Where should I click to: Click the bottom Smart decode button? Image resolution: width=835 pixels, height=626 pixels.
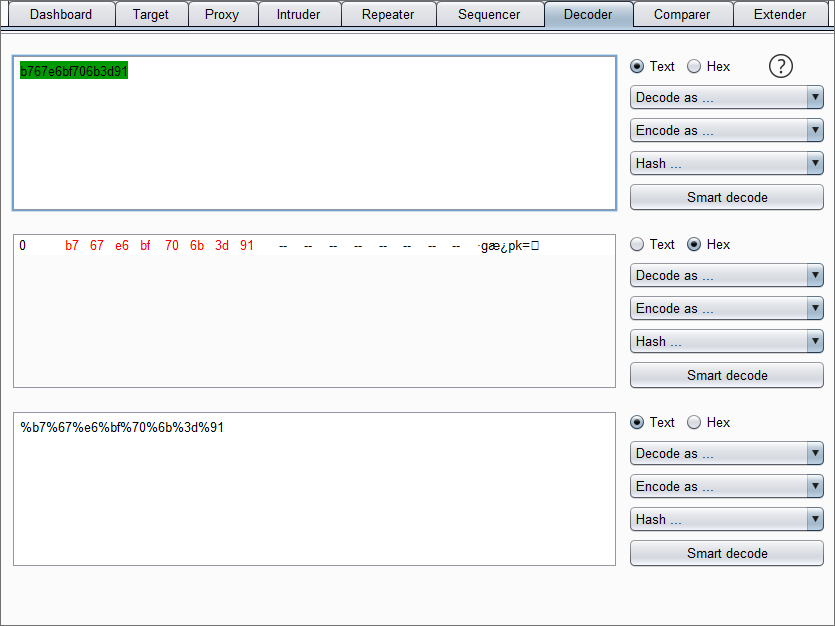(726, 553)
